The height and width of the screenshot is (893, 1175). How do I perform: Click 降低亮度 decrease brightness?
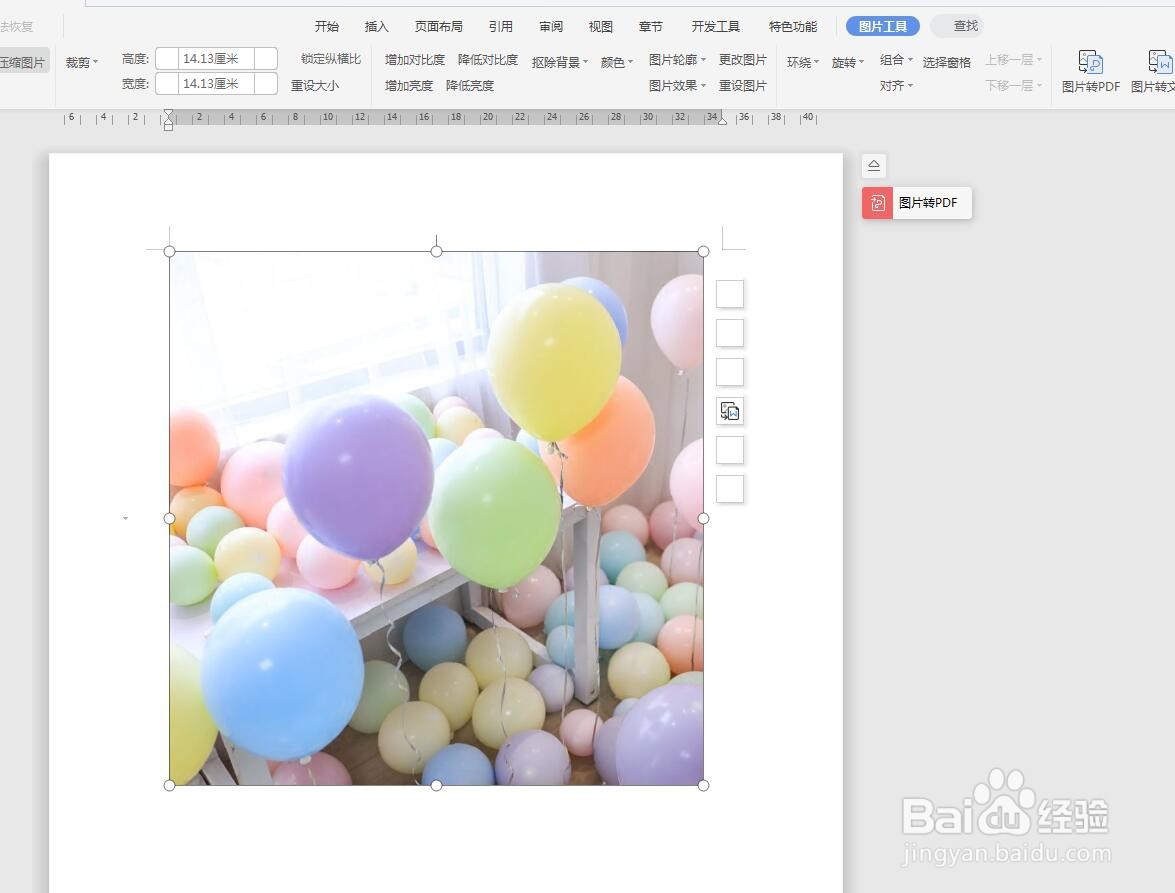pos(470,85)
